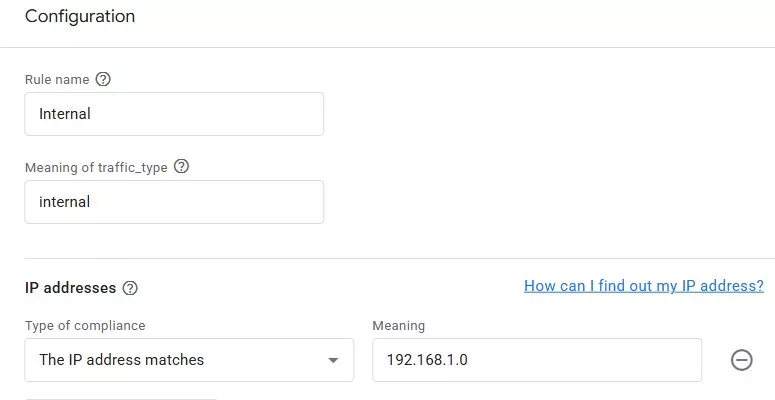Click the 'Type of compliance' label
The image size is (775, 400).
click(85, 326)
